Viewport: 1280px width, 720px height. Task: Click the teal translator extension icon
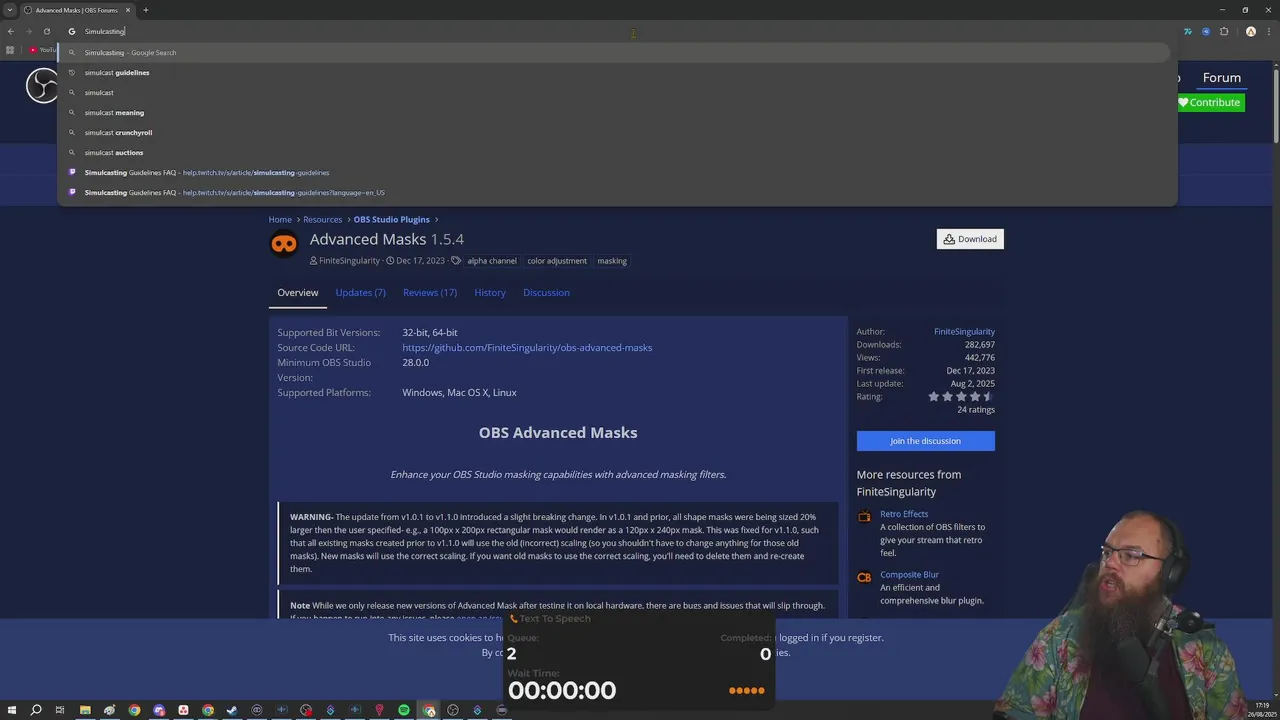click(1188, 31)
